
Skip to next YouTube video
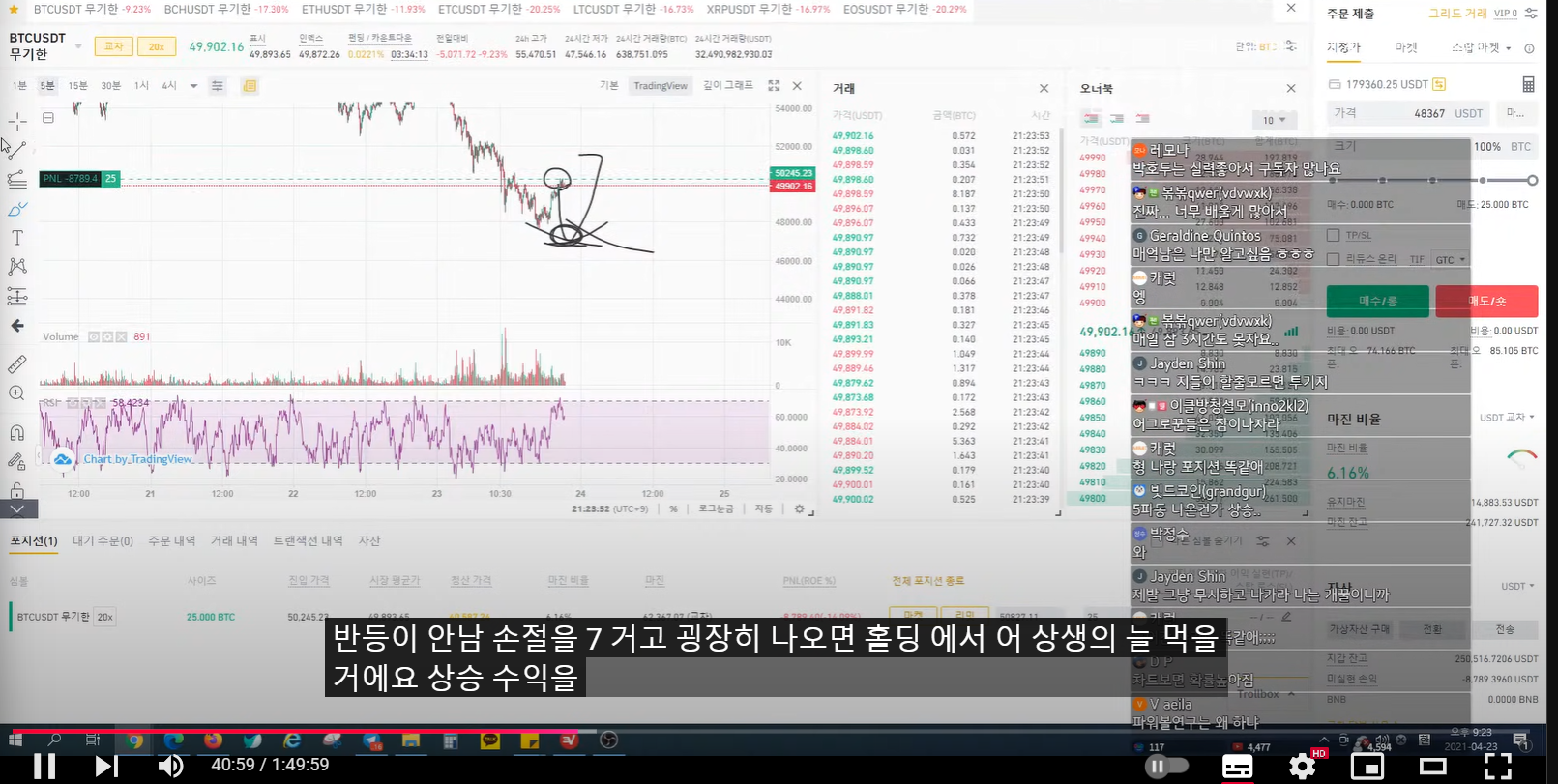point(105,766)
